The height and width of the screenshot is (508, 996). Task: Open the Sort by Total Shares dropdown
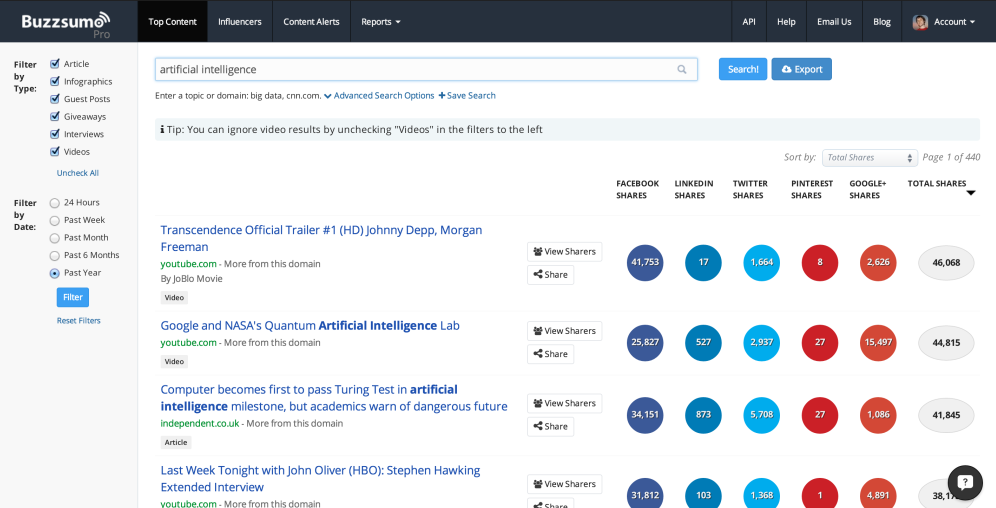(x=869, y=158)
